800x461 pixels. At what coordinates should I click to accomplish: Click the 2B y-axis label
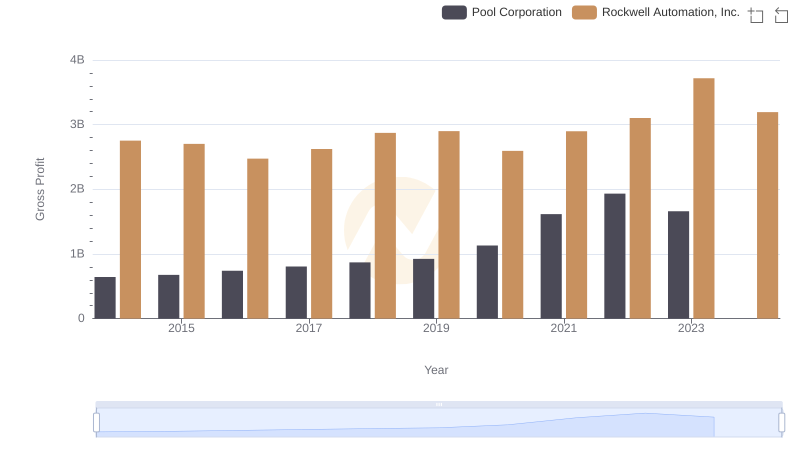pyautogui.click(x=77, y=189)
